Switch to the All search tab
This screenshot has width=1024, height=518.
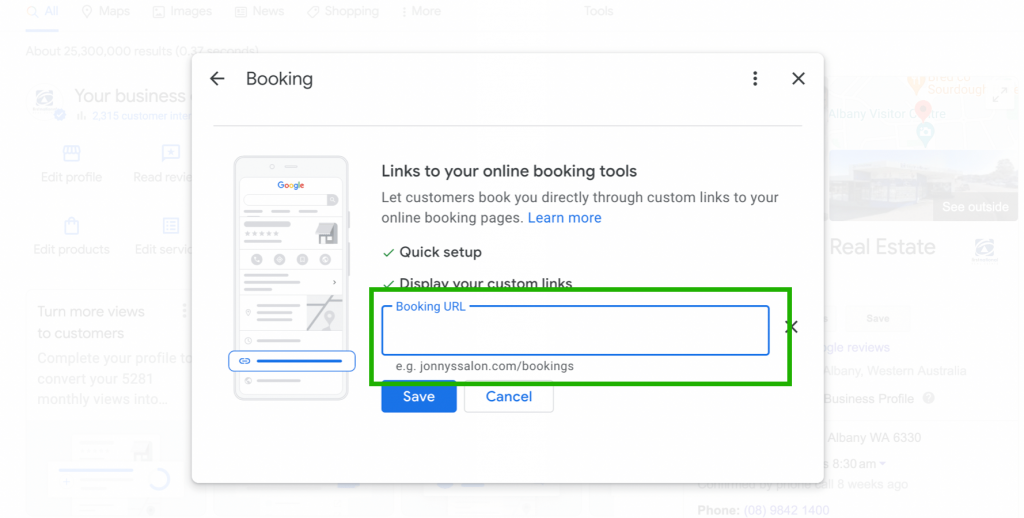click(43, 12)
